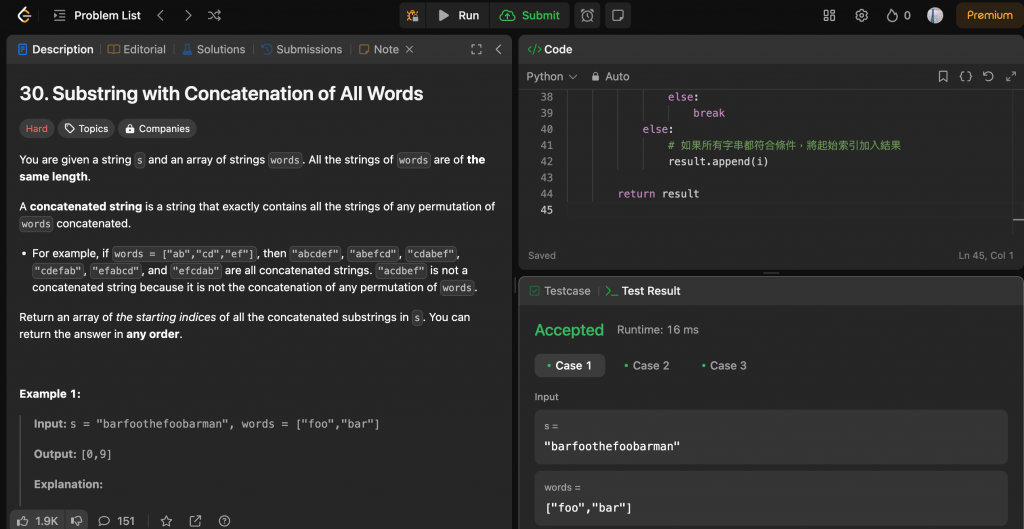This screenshot has width=1024, height=529.
Task: Open the notes sticky icon
Action: pos(618,15)
